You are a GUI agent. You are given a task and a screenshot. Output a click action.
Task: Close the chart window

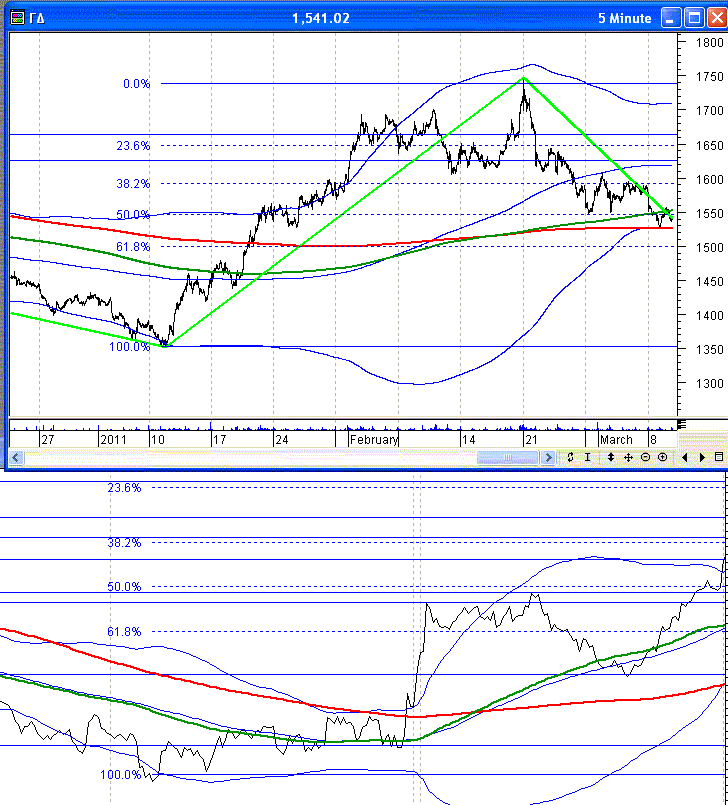(x=715, y=18)
